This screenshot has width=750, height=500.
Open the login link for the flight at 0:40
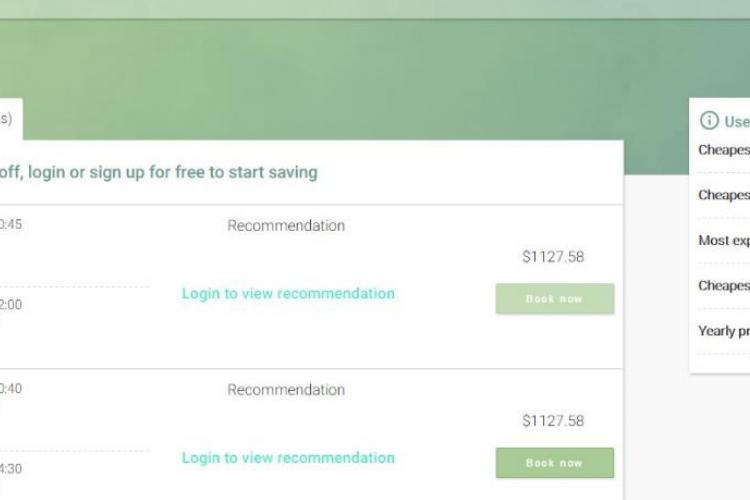point(288,457)
